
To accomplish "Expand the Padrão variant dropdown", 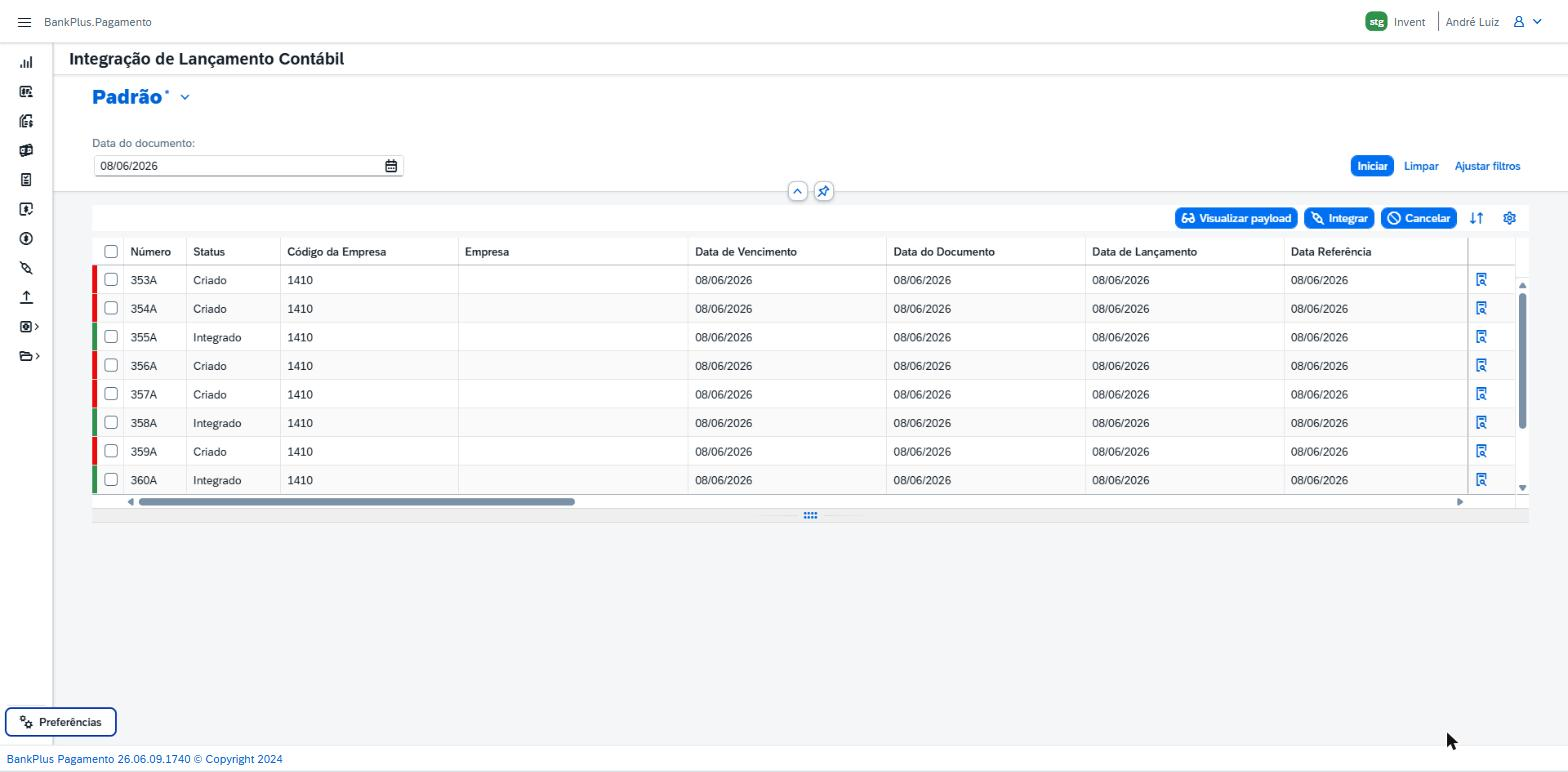I will coord(185,97).
